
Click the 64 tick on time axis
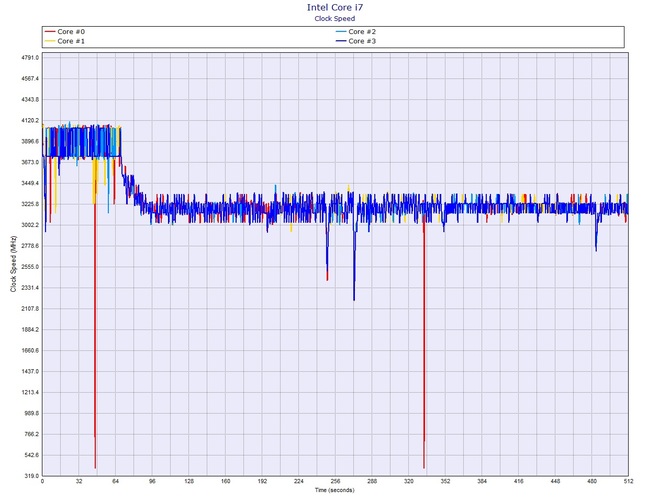pyautogui.click(x=116, y=481)
